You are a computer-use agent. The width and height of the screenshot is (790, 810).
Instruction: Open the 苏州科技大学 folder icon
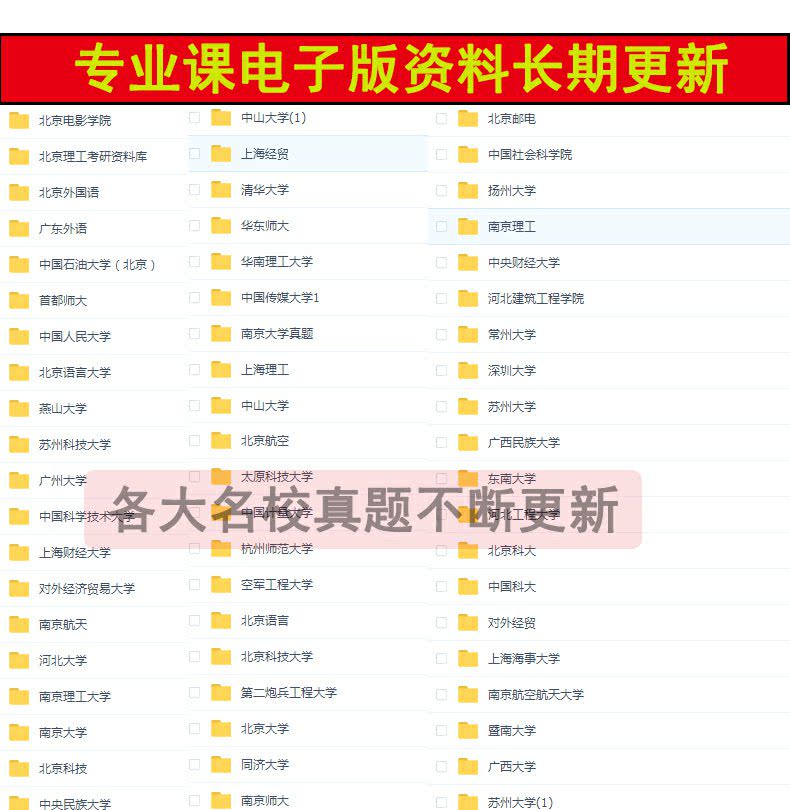tap(19, 444)
